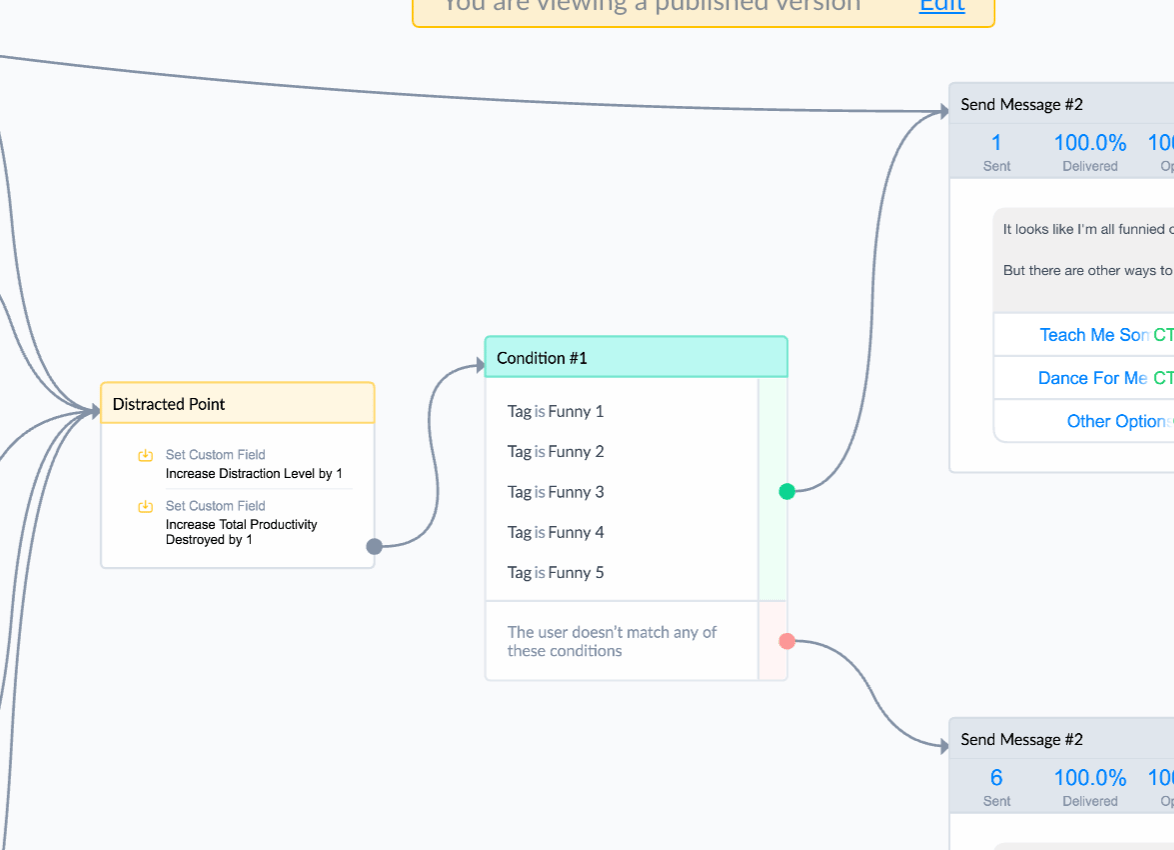Screen dimensions: 1174x850
Task: Click the first Set Custom Field icon
Action: coord(145,455)
